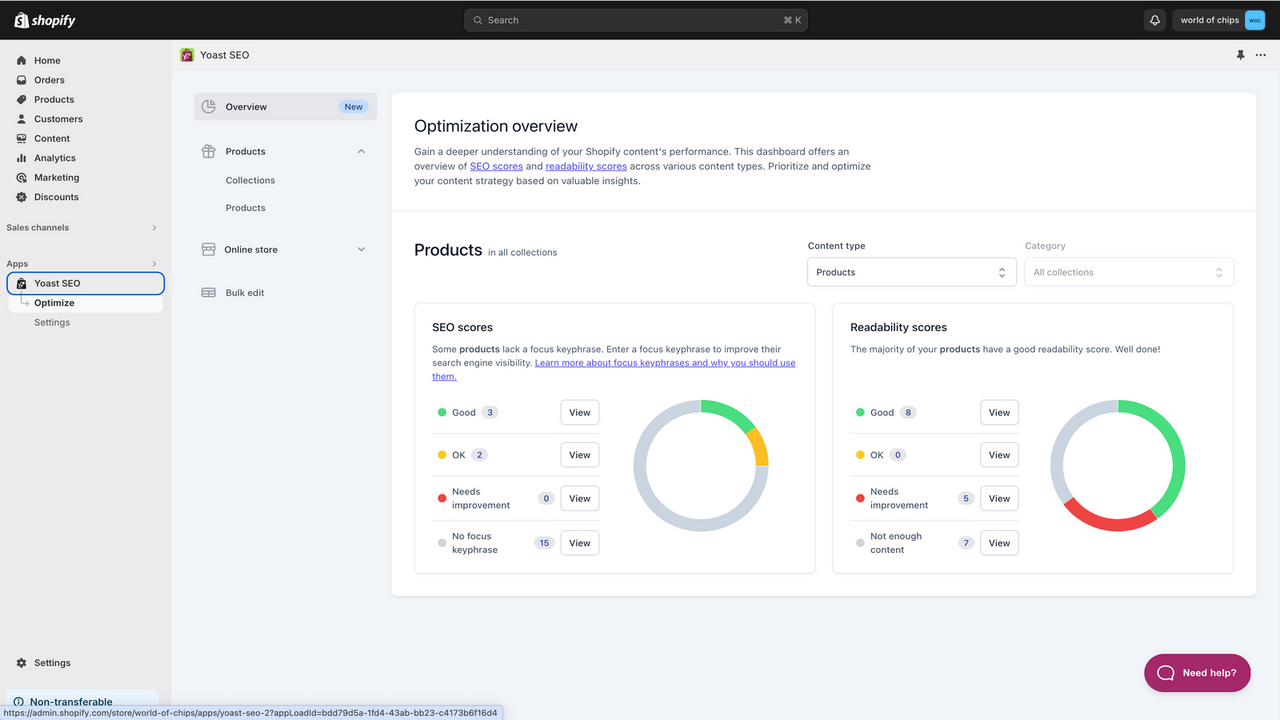Expand the Apps section chevron
Viewport: 1280px width, 720px height.
click(154, 264)
